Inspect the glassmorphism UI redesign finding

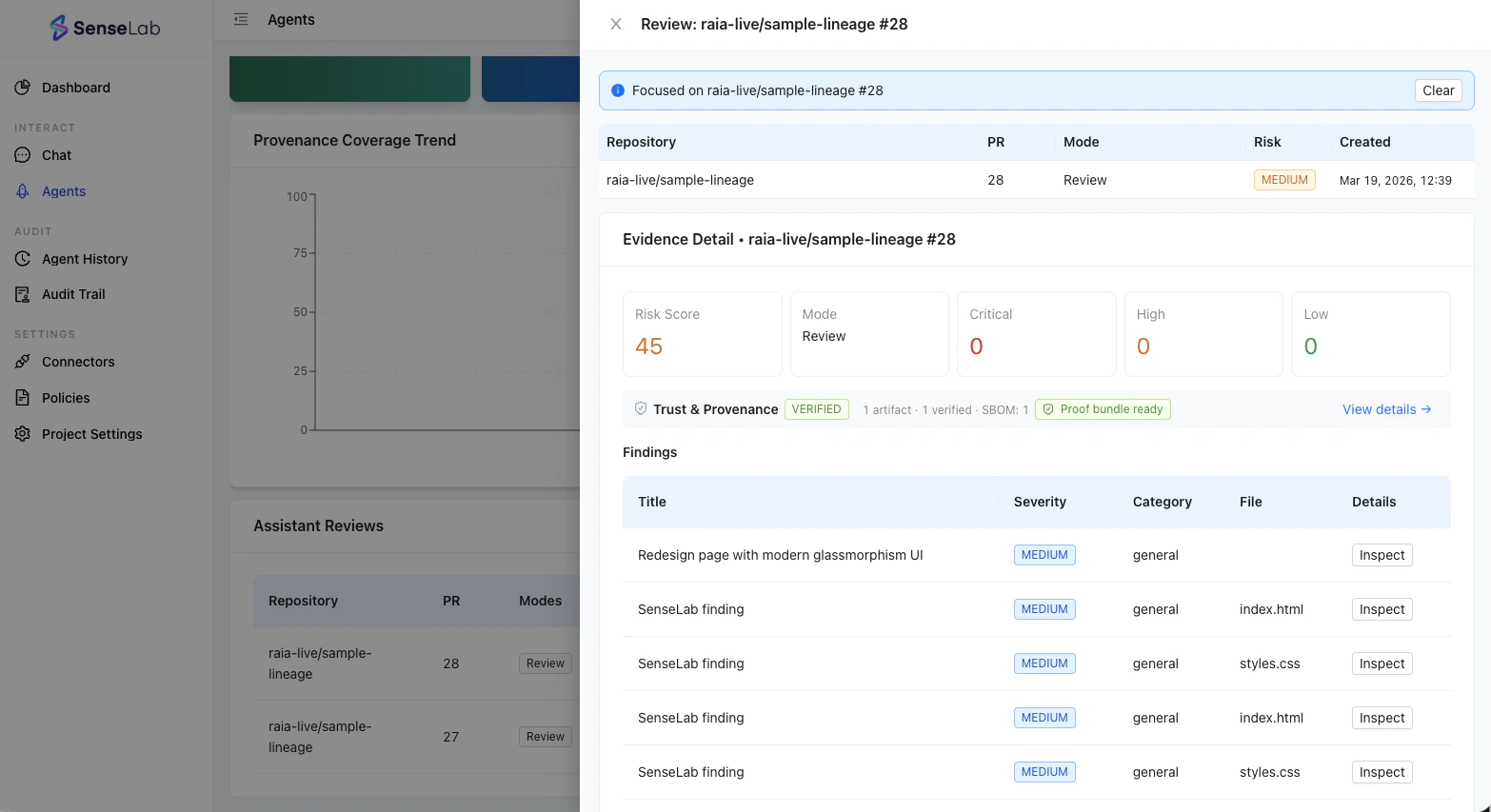(x=1382, y=555)
